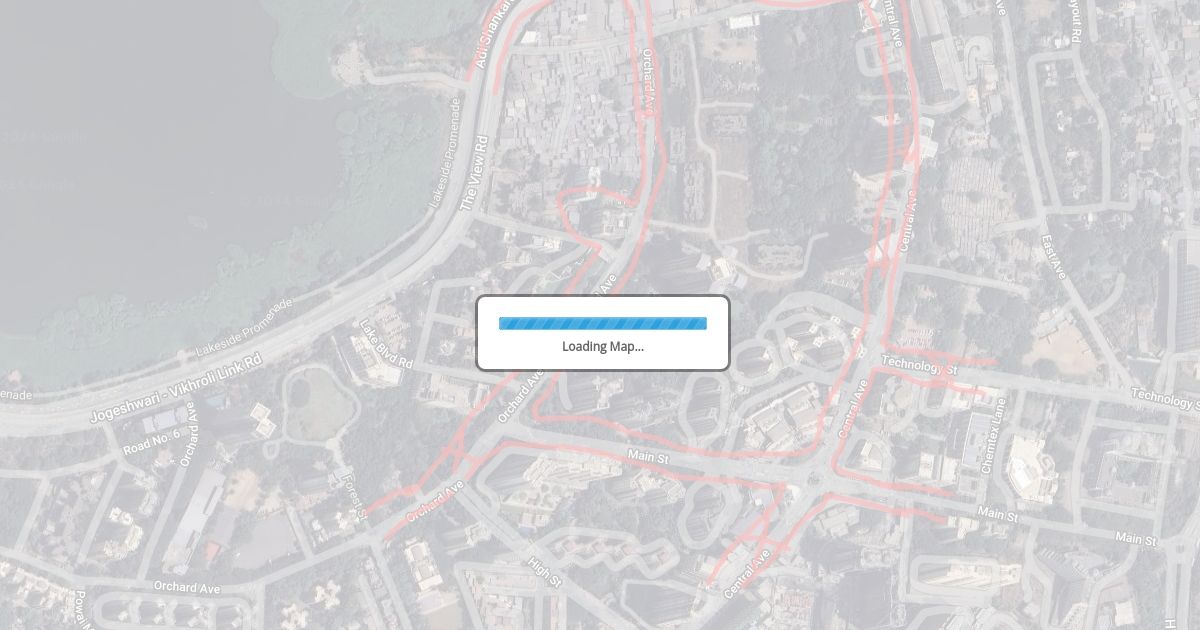Click the Chemtex Lane label

[x=996, y=434]
